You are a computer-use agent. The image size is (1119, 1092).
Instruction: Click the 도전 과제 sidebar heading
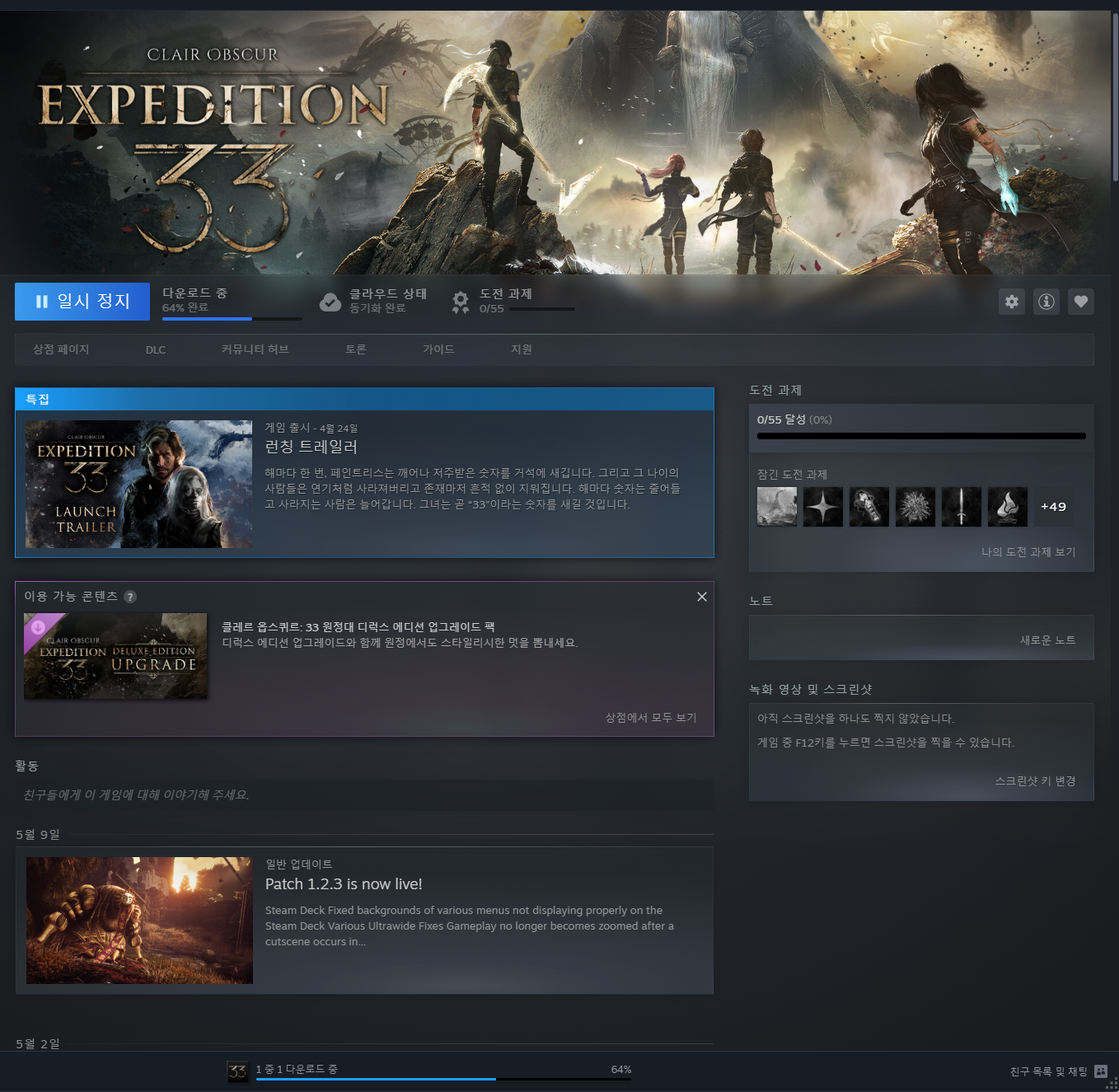(775, 390)
